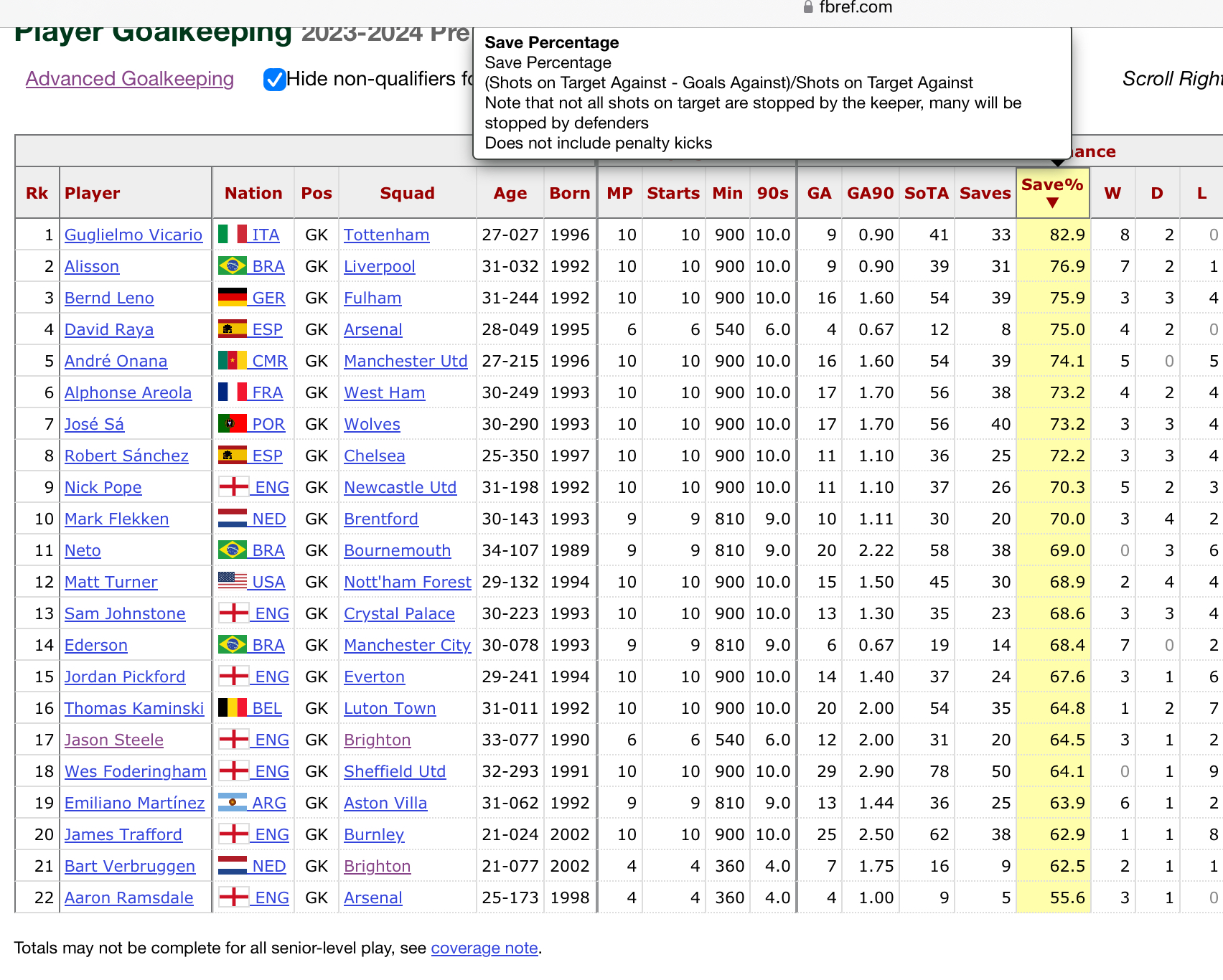The height and width of the screenshot is (980, 1223).
Task: Open the Crystal Palace squad link
Action: tap(399, 613)
